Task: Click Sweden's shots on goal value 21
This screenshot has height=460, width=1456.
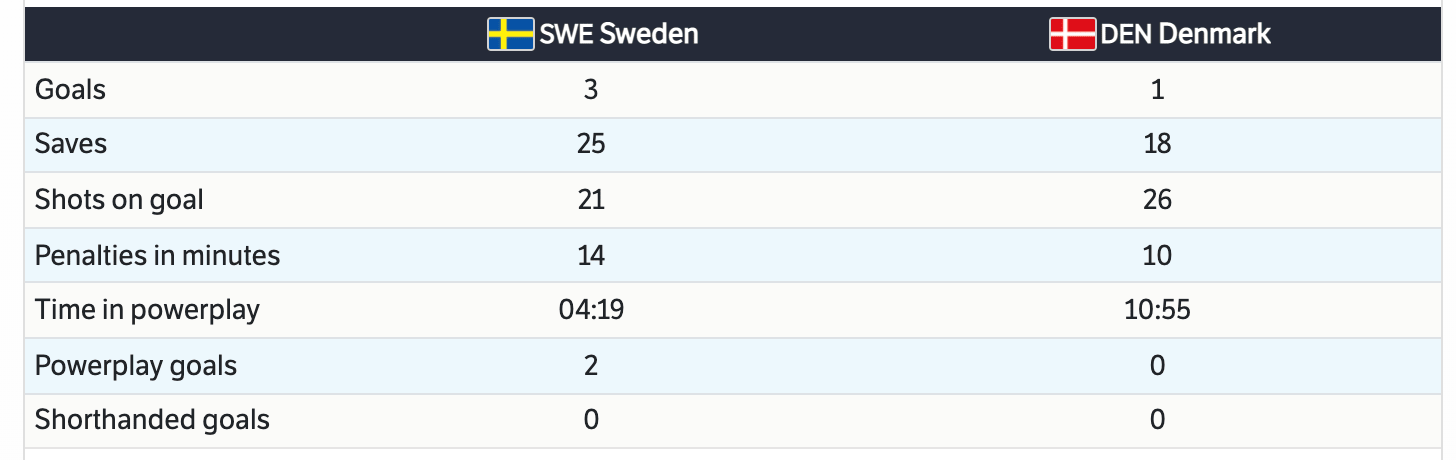Action: (591, 200)
